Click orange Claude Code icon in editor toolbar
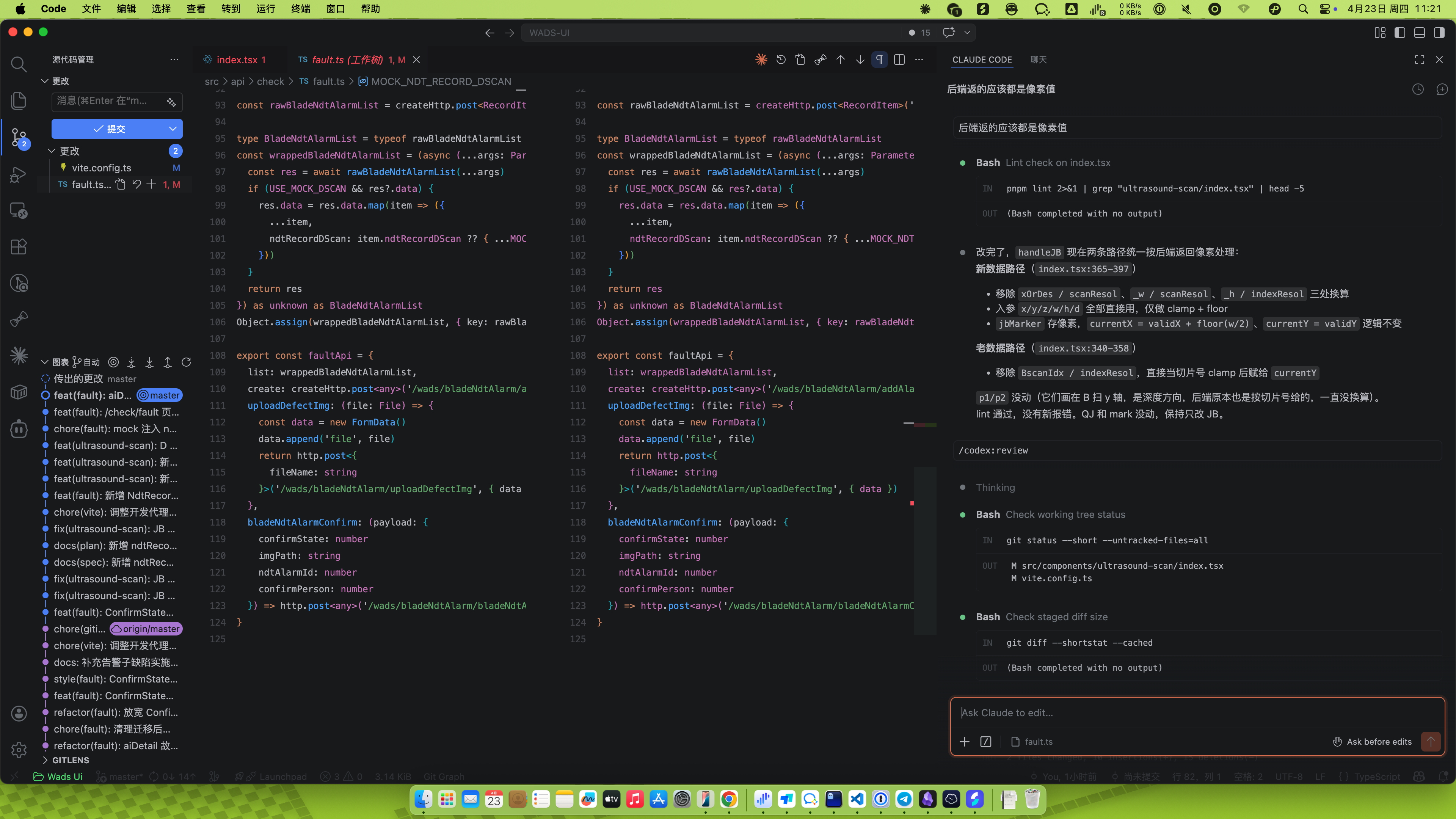Image resolution: width=1456 pixels, height=819 pixels. coord(761,60)
